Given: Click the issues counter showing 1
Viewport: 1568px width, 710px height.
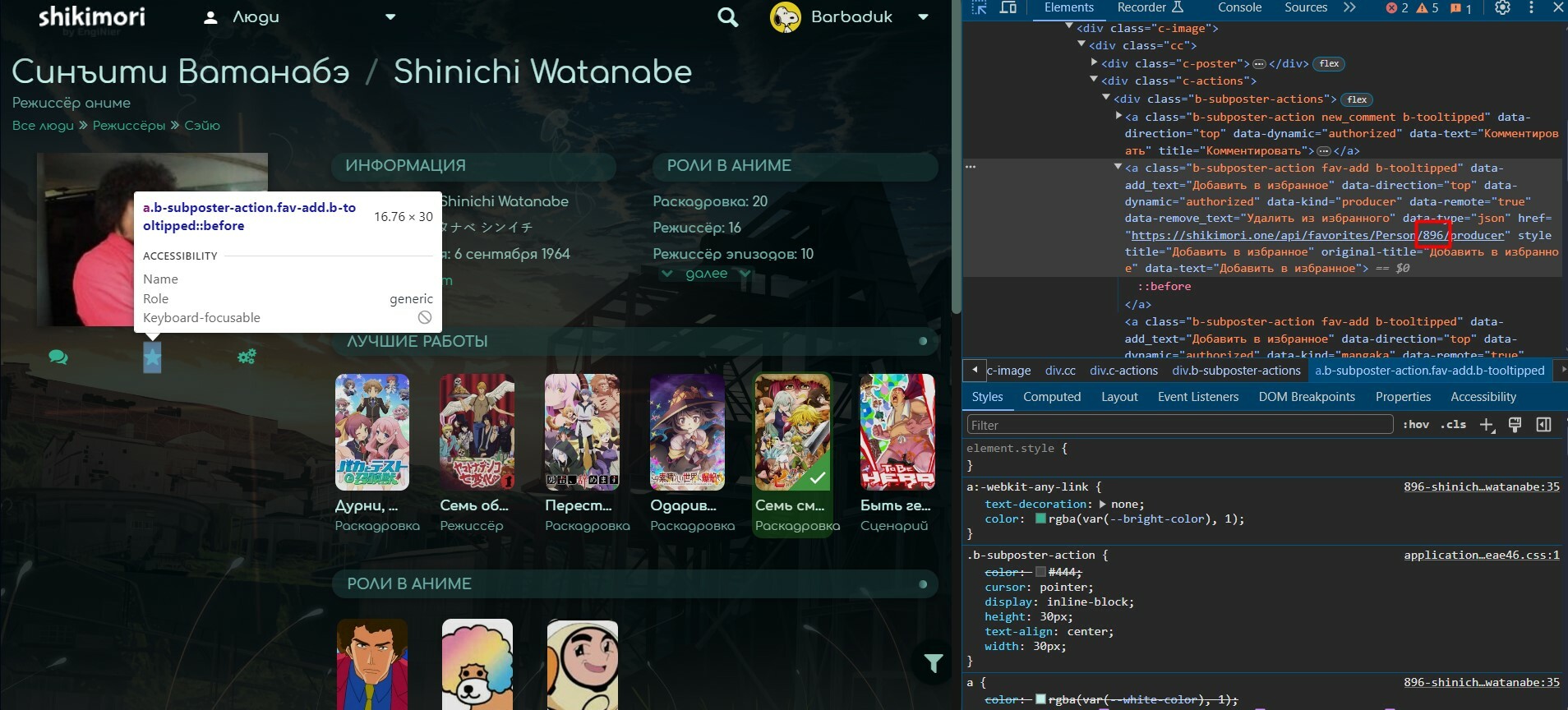Looking at the screenshot, I should point(1460,8).
